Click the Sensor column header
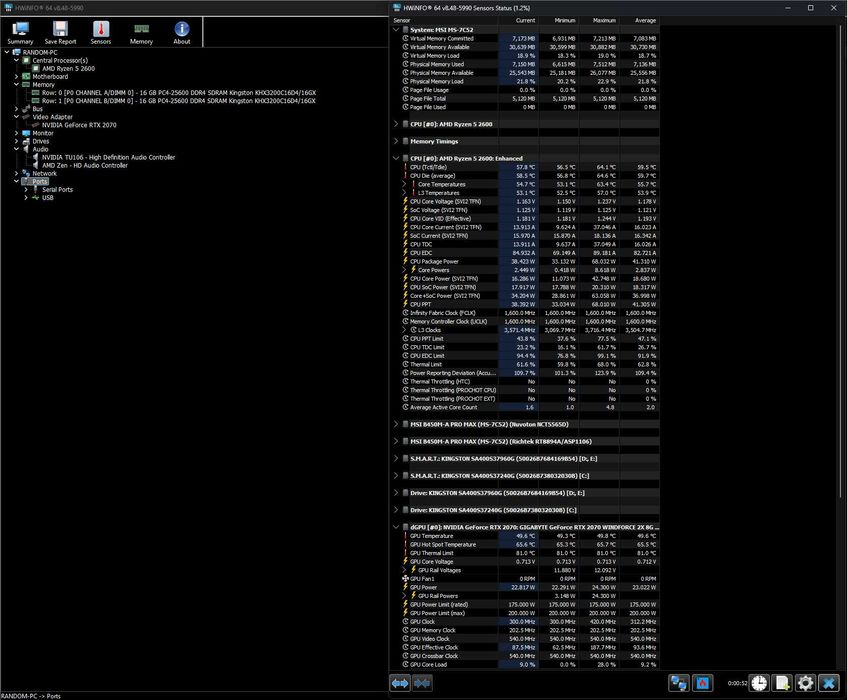 (443, 21)
